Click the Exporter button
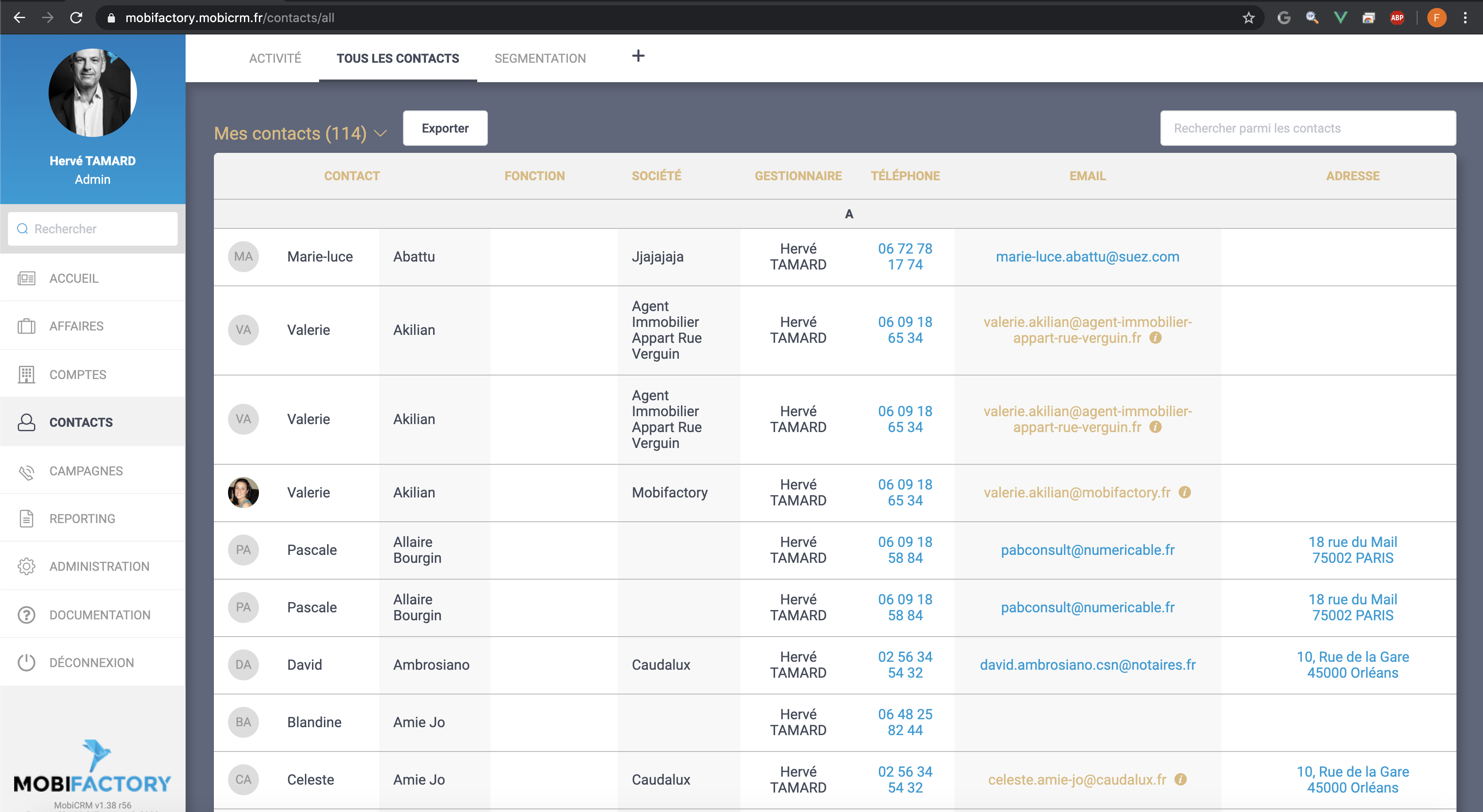This screenshot has width=1483, height=812. [x=445, y=128]
